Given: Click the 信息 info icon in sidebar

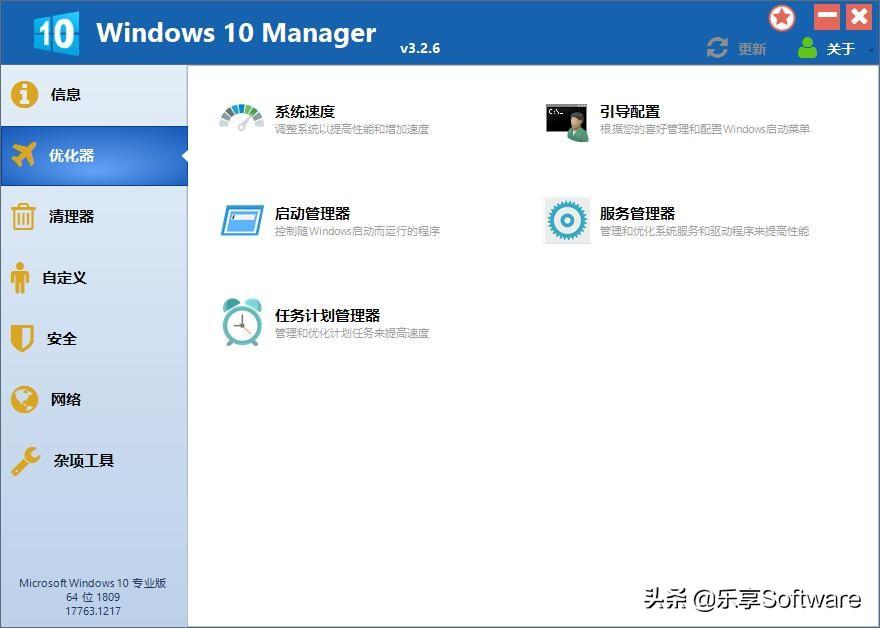Looking at the screenshot, I should 24,94.
